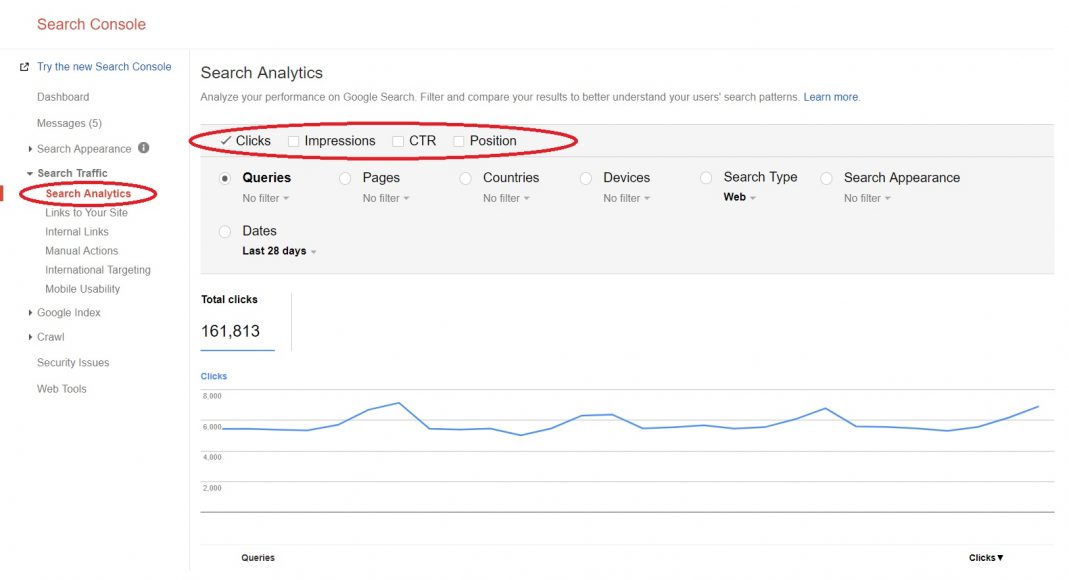Choose the Countries radio option
Image resolution: width=1069 pixels, height=580 pixels.
click(x=465, y=178)
